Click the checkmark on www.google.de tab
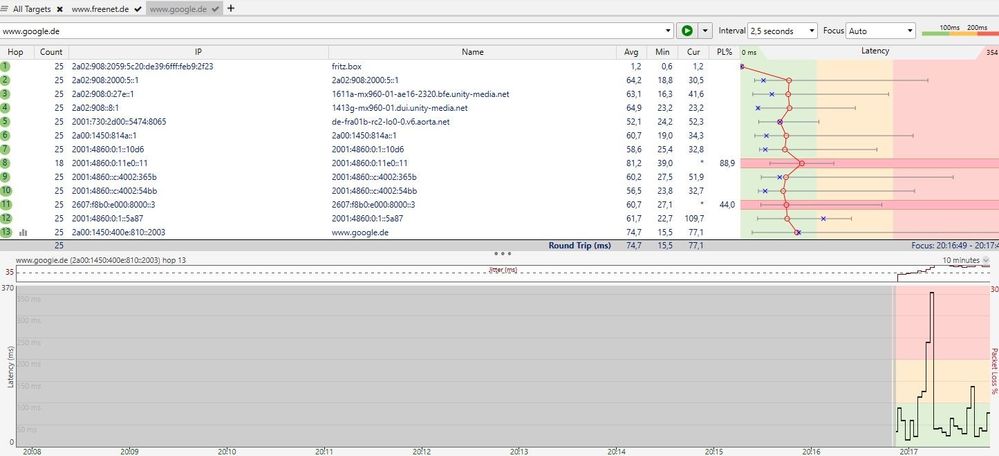Viewport: 999px width, 456px height. tap(215, 9)
